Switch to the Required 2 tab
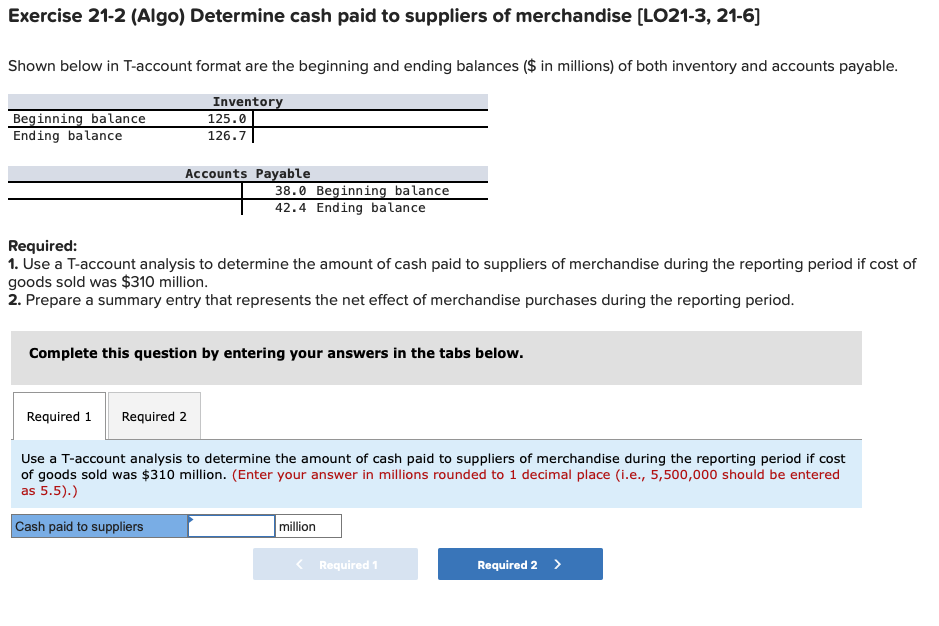The width and height of the screenshot is (939, 626). click(x=153, y=416)
